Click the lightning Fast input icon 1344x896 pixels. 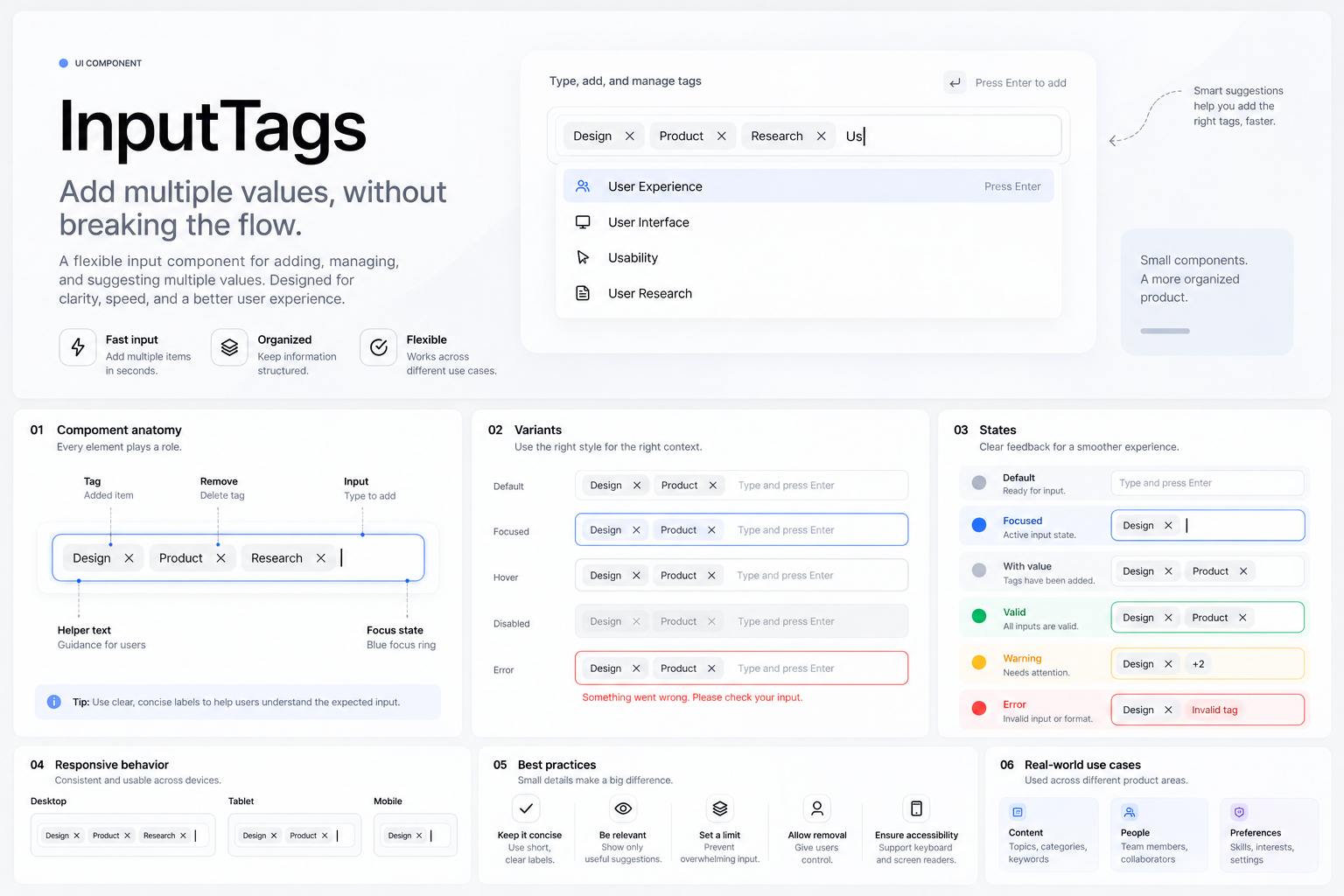(x=78, y=347)
